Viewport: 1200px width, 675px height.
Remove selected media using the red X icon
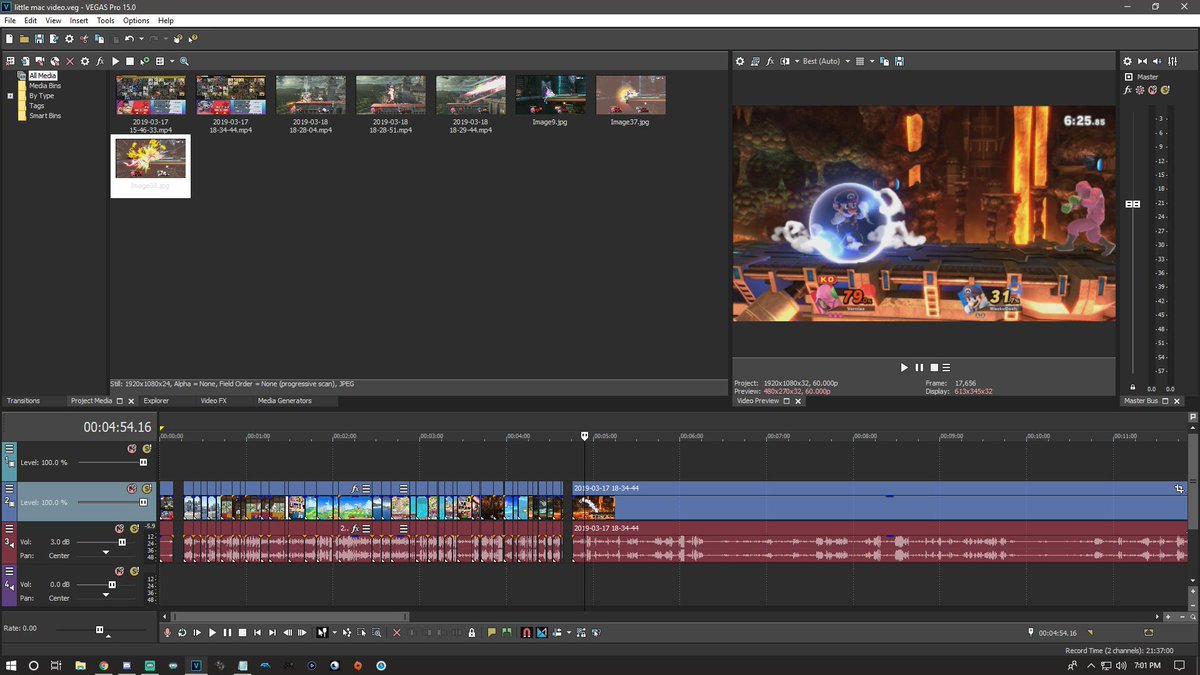tap(70, 61)
